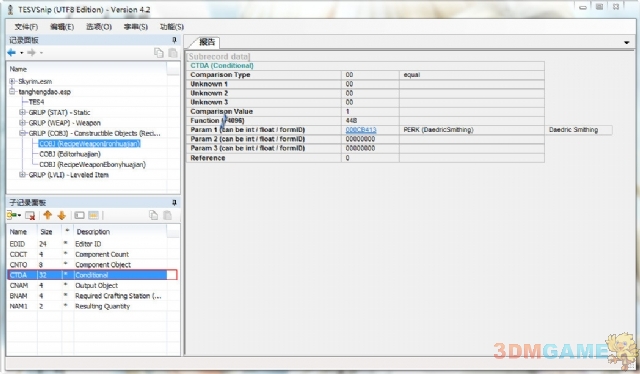Viewport: 640px width, 374px height.
Task: Select the TES4 record in the tree
Action: (36, 102)
